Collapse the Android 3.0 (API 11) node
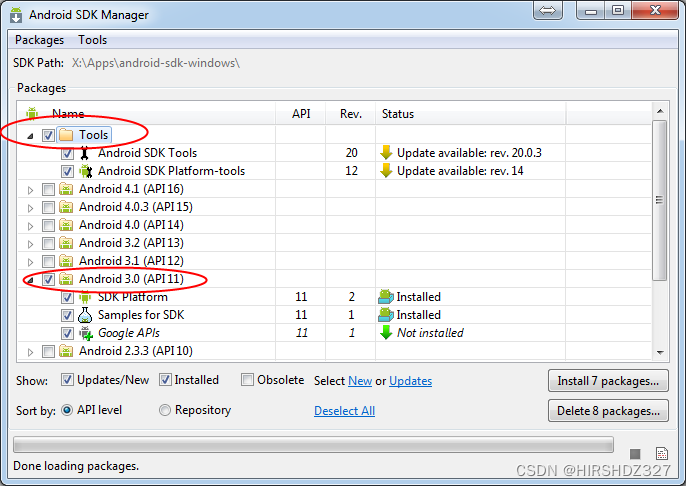The height and width of the screenshot is (486, 686). [30, 280]
